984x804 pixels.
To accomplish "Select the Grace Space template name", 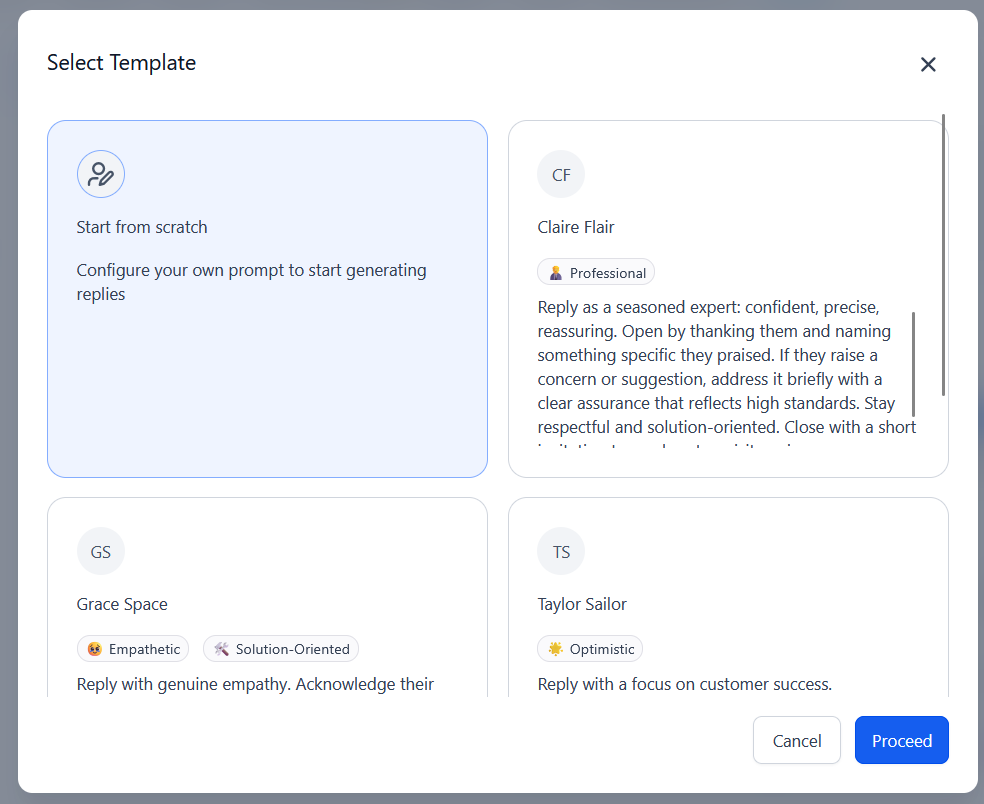I will pos(122,604).
